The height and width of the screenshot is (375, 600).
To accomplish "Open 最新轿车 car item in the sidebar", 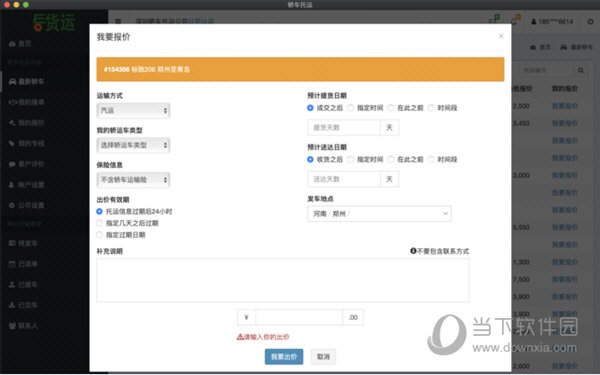I will (26, 82).
